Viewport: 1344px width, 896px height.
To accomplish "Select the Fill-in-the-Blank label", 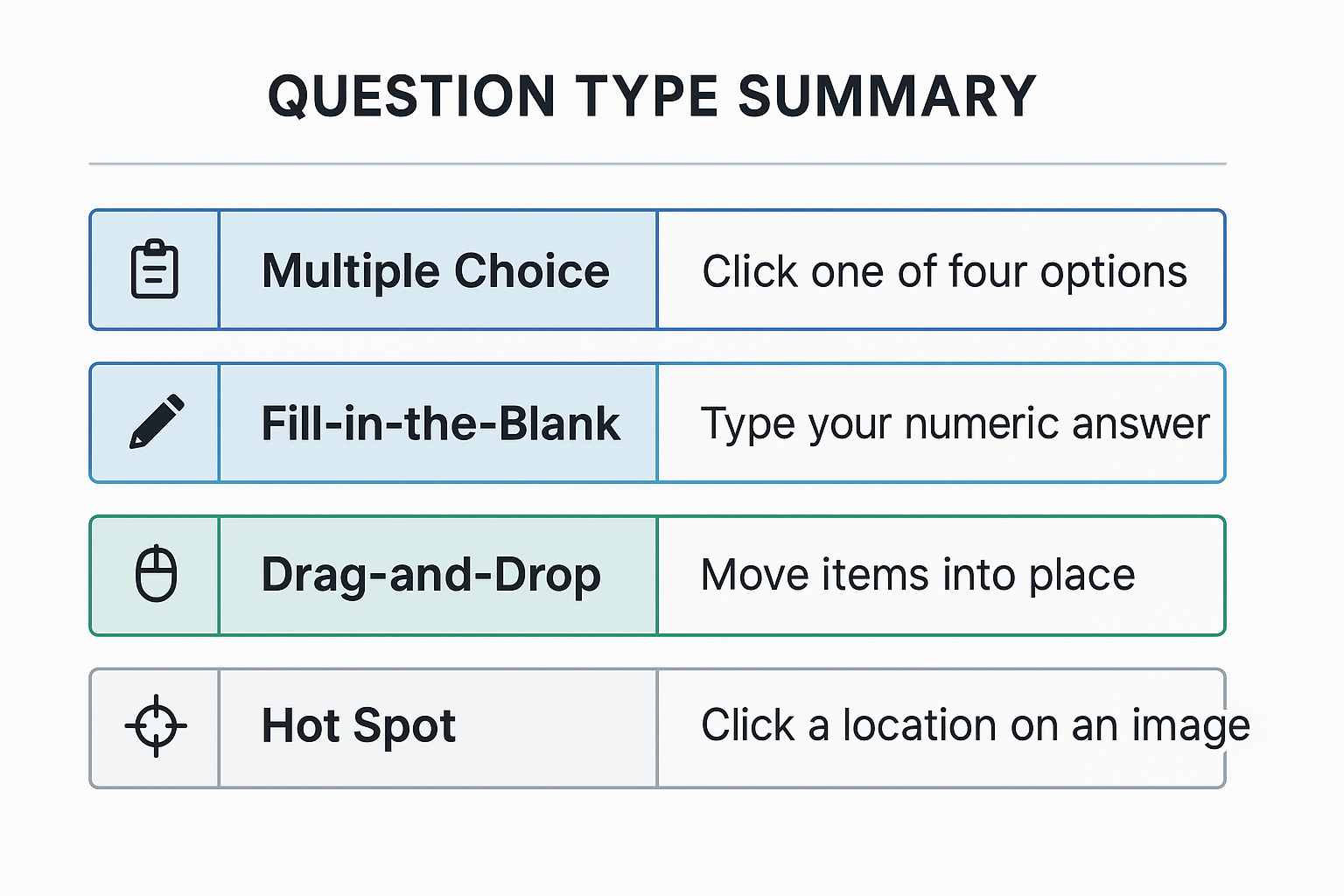I will (441, 423).
